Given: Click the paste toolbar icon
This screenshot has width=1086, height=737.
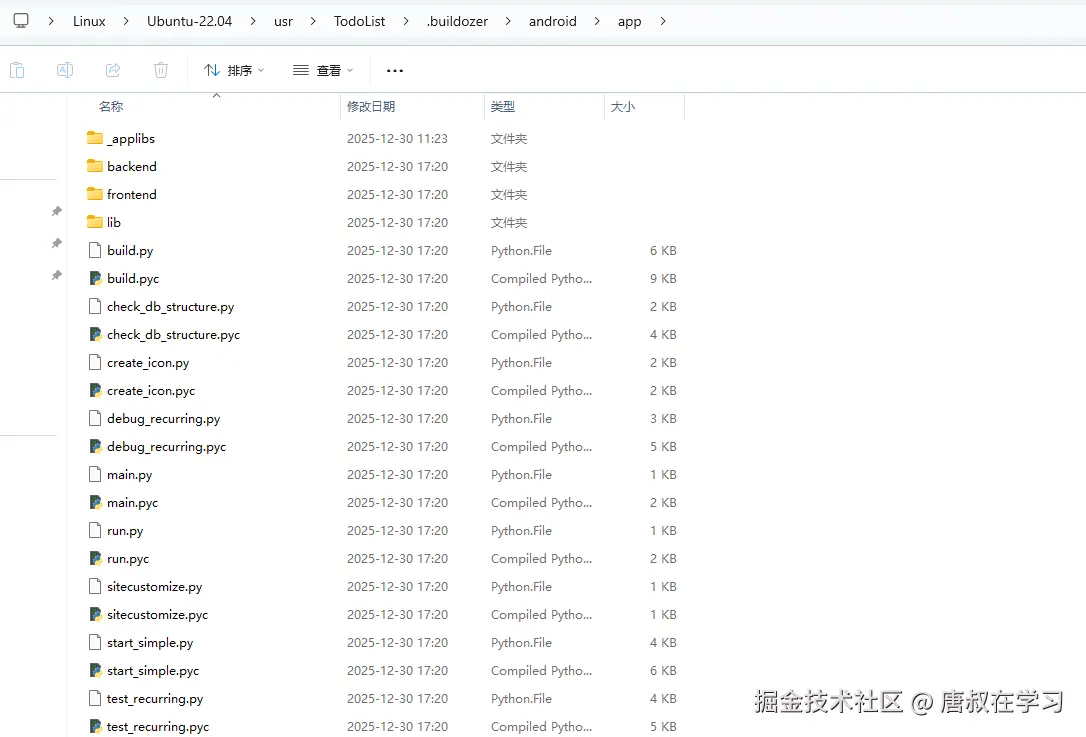Looking at the screenshot, I should (17, 70).
